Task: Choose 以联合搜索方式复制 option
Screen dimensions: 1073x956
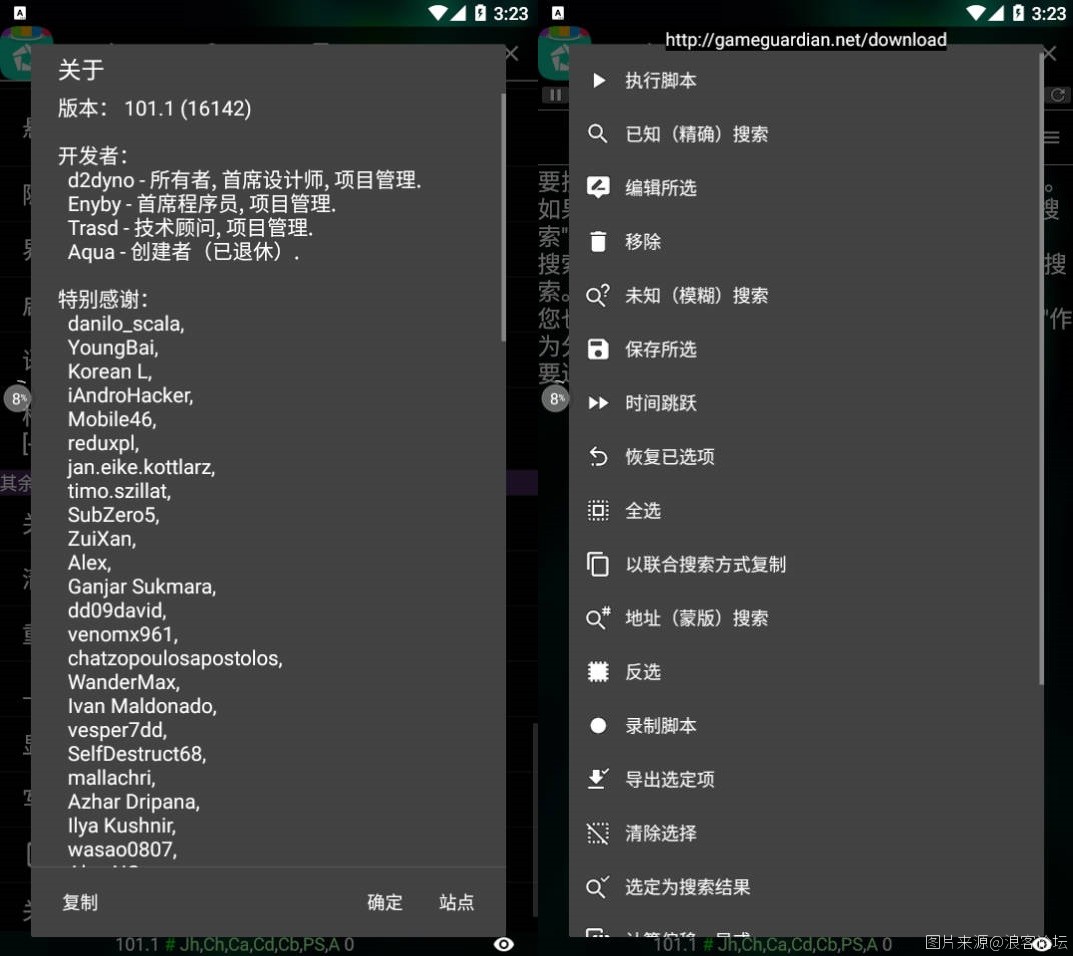Action: pyautogui.click(x=805, y=565)
